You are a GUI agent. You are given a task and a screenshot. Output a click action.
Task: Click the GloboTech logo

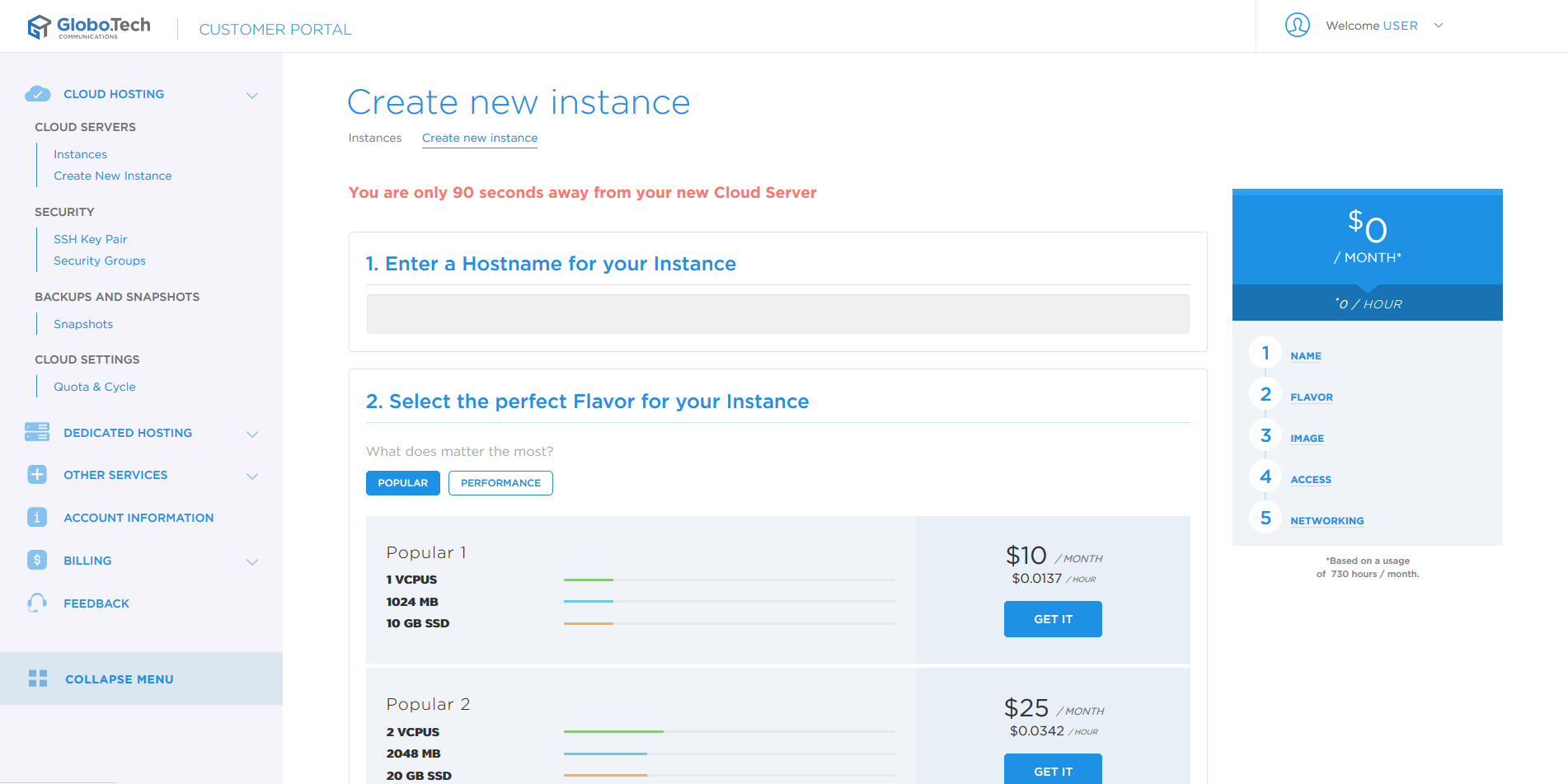point(89,26)
